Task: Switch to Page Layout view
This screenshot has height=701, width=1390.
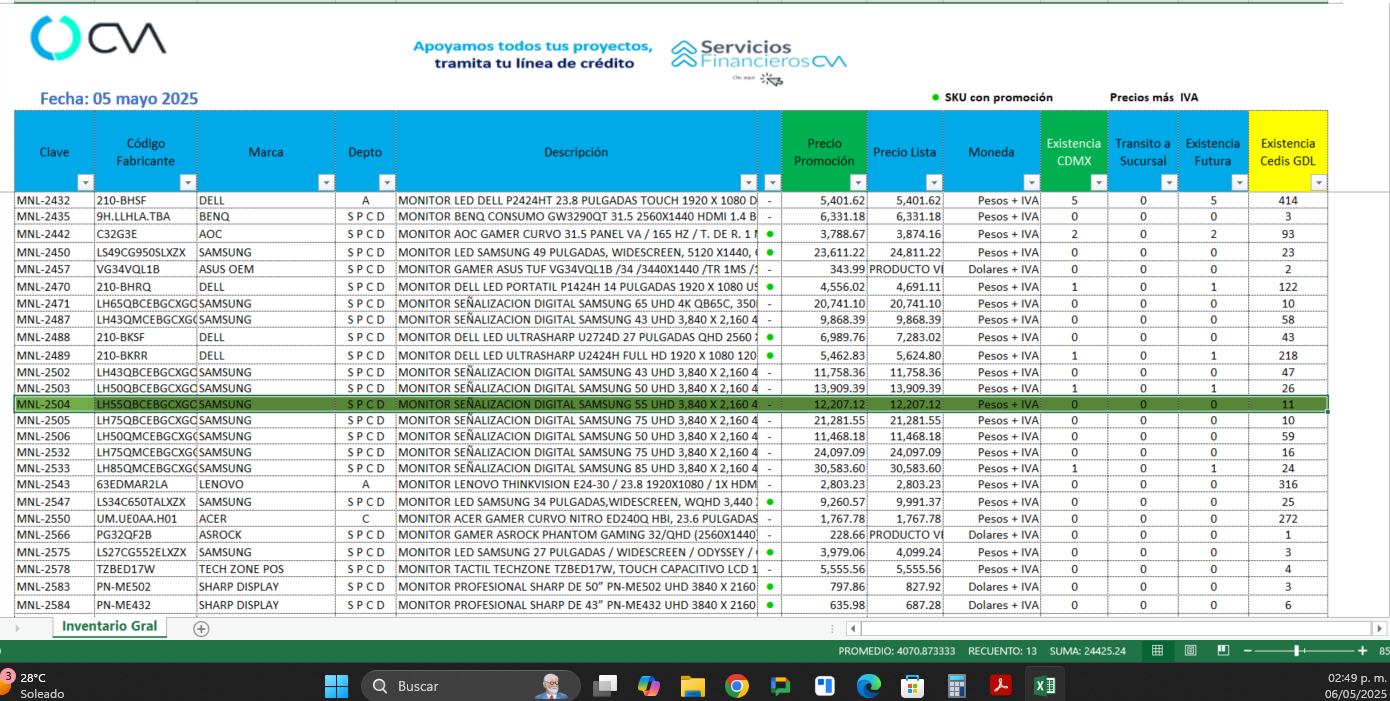Action: (x=1190, y=651)
